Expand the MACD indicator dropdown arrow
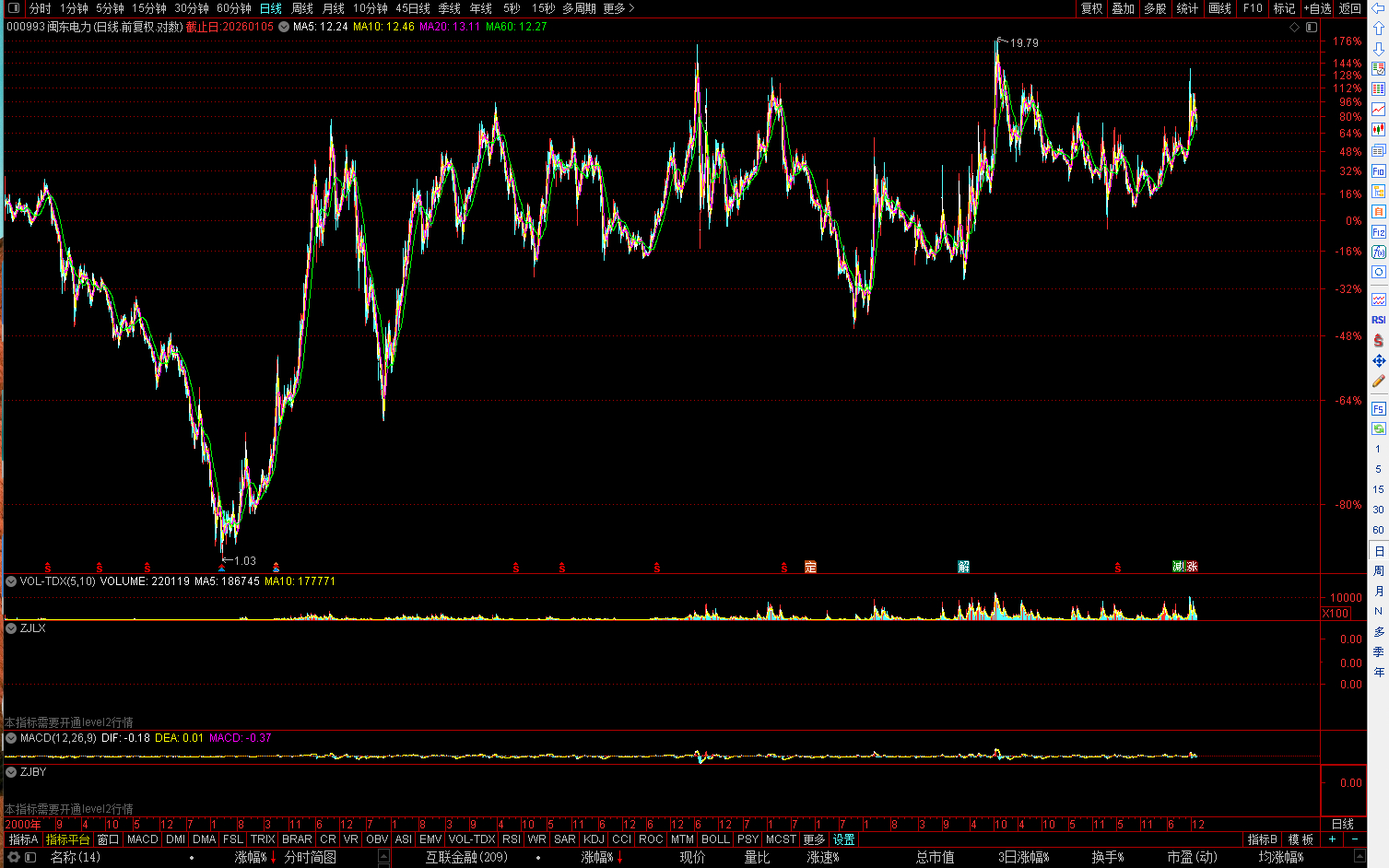The height and width of the screenshot is (868, 1389). click(x=11, y=738)
